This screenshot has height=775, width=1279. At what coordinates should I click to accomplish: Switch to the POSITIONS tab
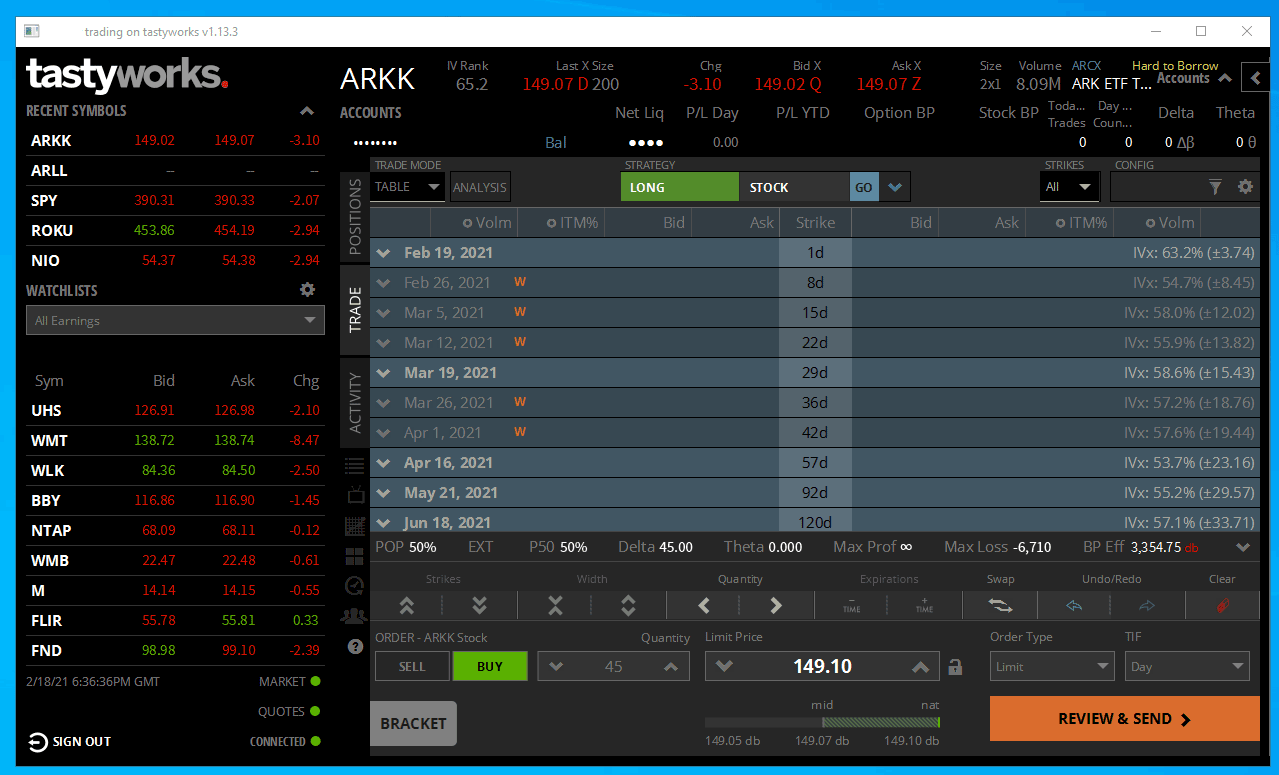[x=354, y=217]
